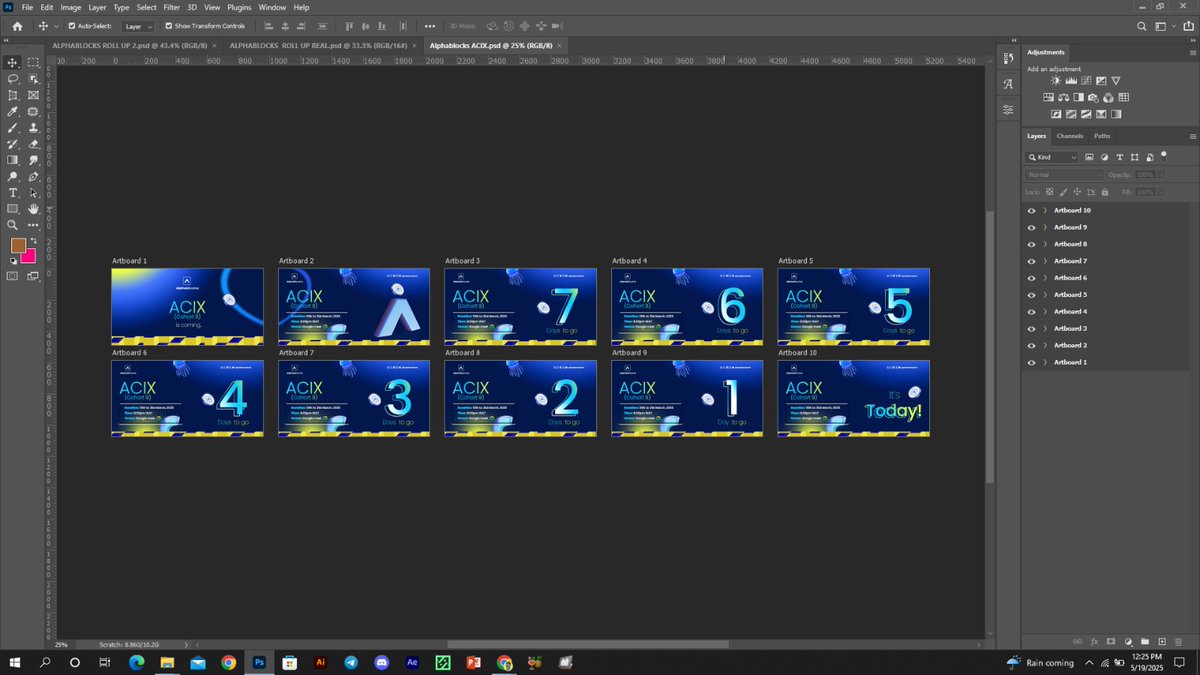
Task: Select the Eraser tool
Action: point(33,143)
